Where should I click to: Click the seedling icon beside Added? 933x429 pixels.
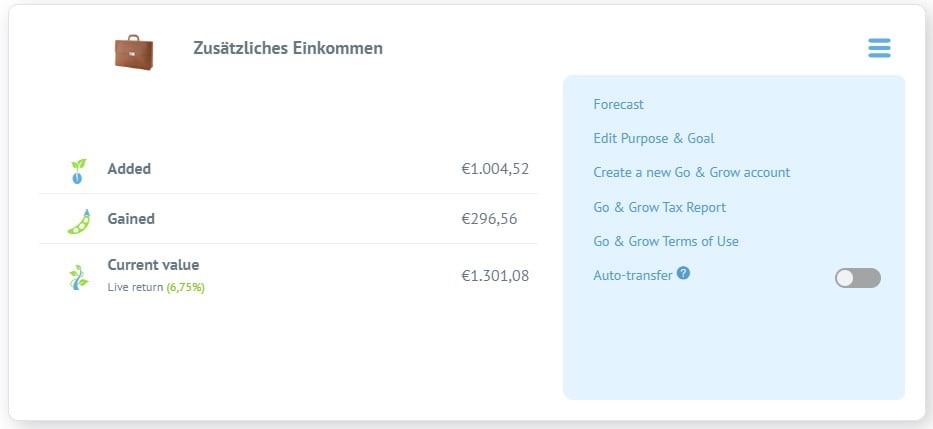click(x=78, y=171)
